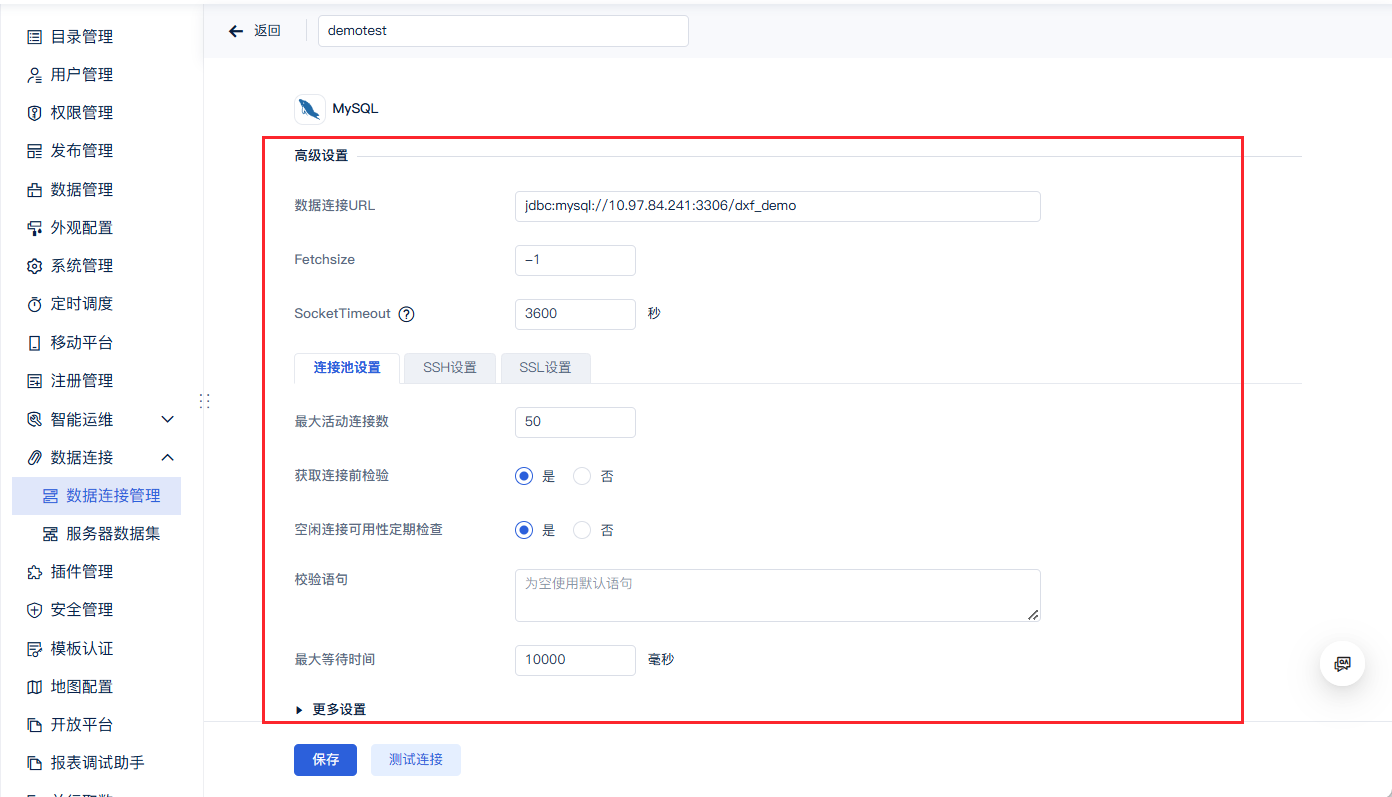Click the 系统管理 gear icon

click(x=34, y=266)
